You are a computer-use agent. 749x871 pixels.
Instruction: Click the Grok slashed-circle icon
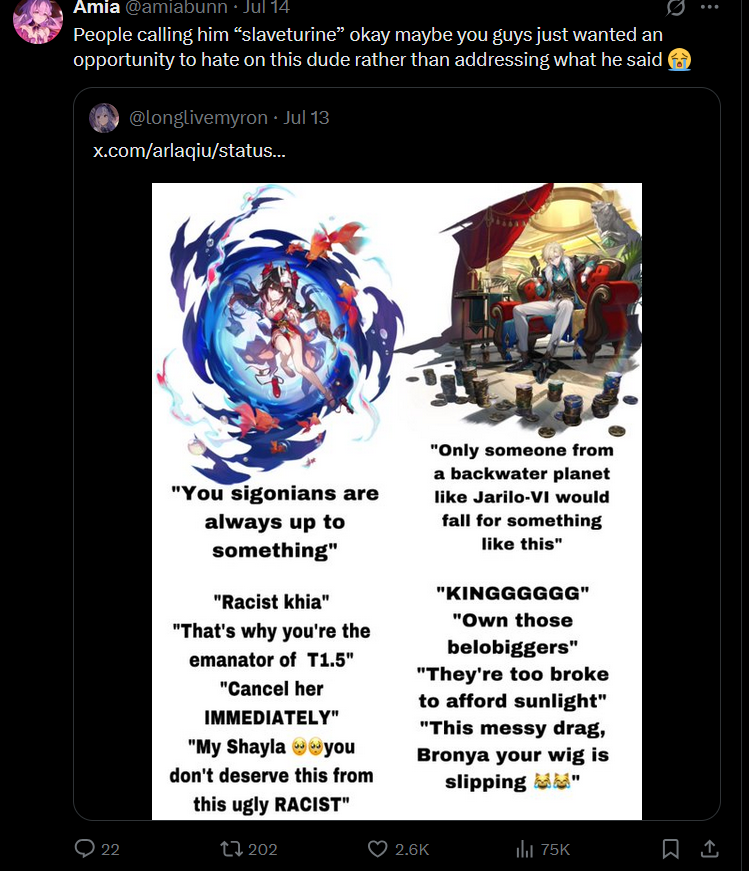click(675, 7)
